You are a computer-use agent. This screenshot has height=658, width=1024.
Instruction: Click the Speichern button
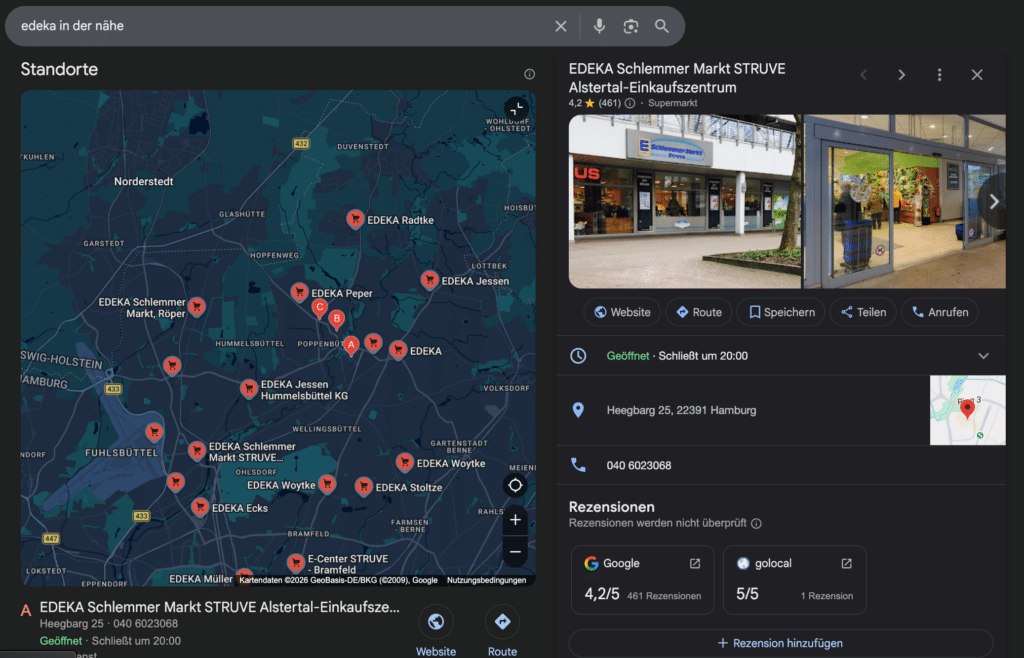(x=781, y=312)
